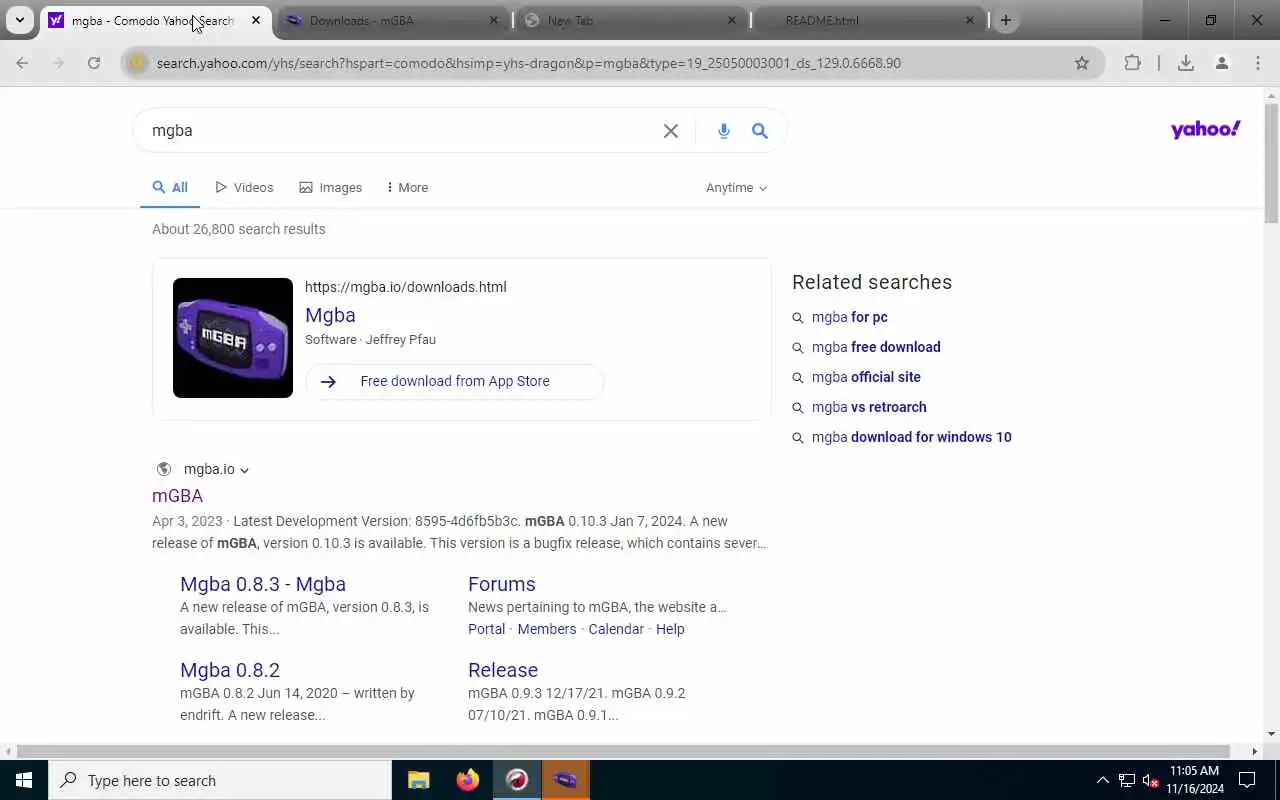This screenshot has height=800, width=1280.
Task: Expand the mgba.io site dropdown chevron
Action: pyautogui.click(x=244, y=470)
